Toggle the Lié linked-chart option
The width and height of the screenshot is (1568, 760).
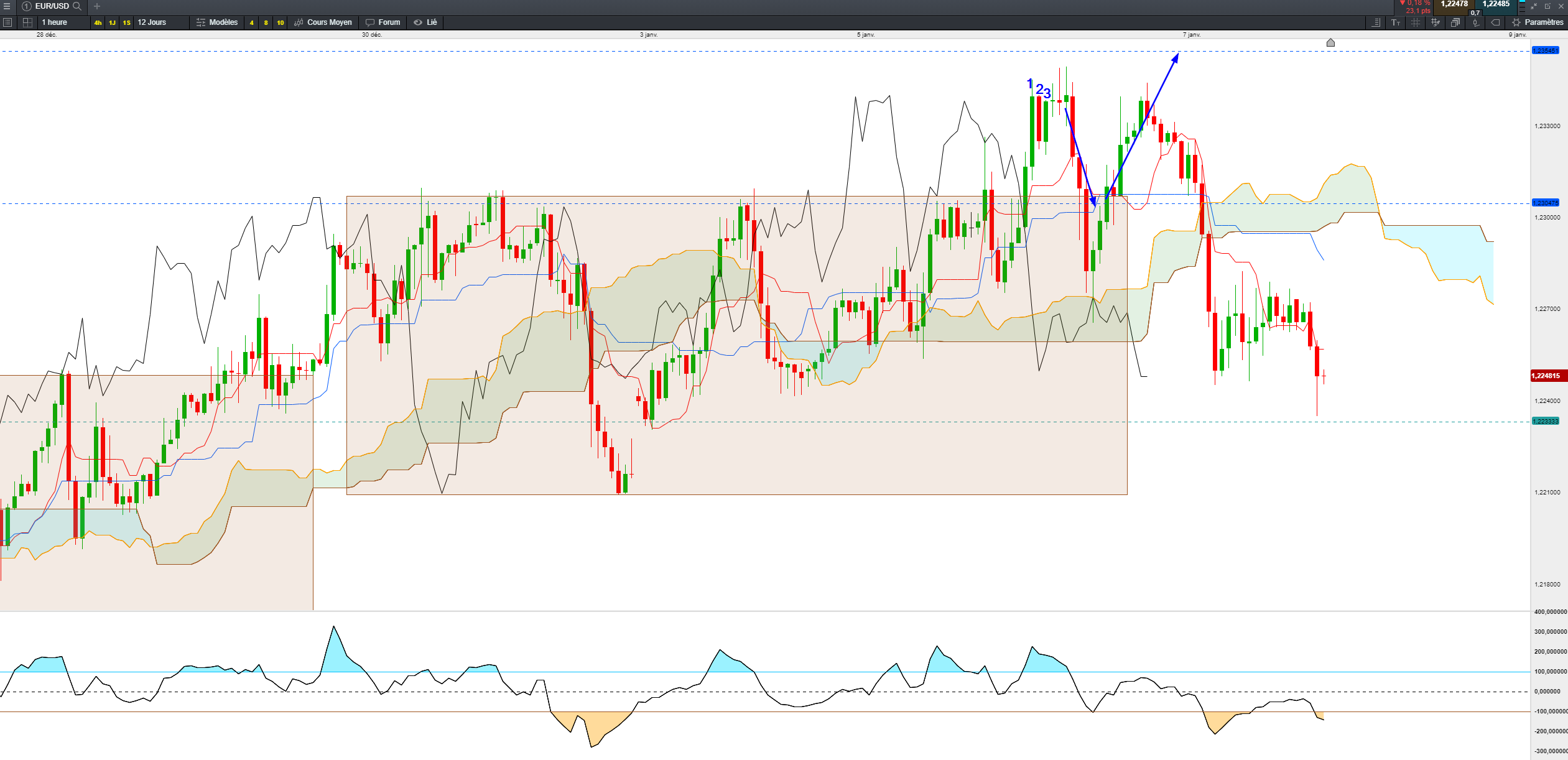click(x=425, y=22)
